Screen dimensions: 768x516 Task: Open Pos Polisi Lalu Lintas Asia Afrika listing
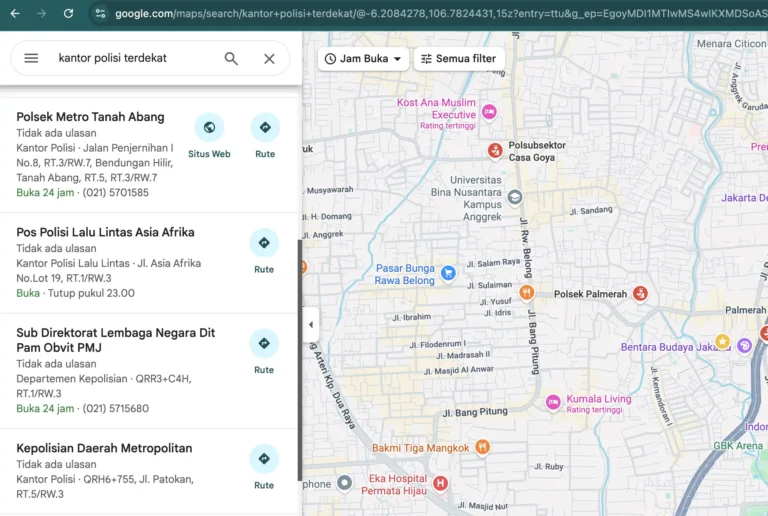pos(105,232)
